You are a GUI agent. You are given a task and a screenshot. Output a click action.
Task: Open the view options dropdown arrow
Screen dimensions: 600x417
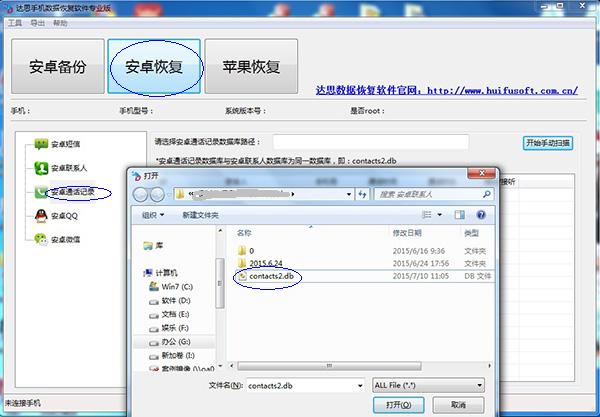tap(440, 215)
